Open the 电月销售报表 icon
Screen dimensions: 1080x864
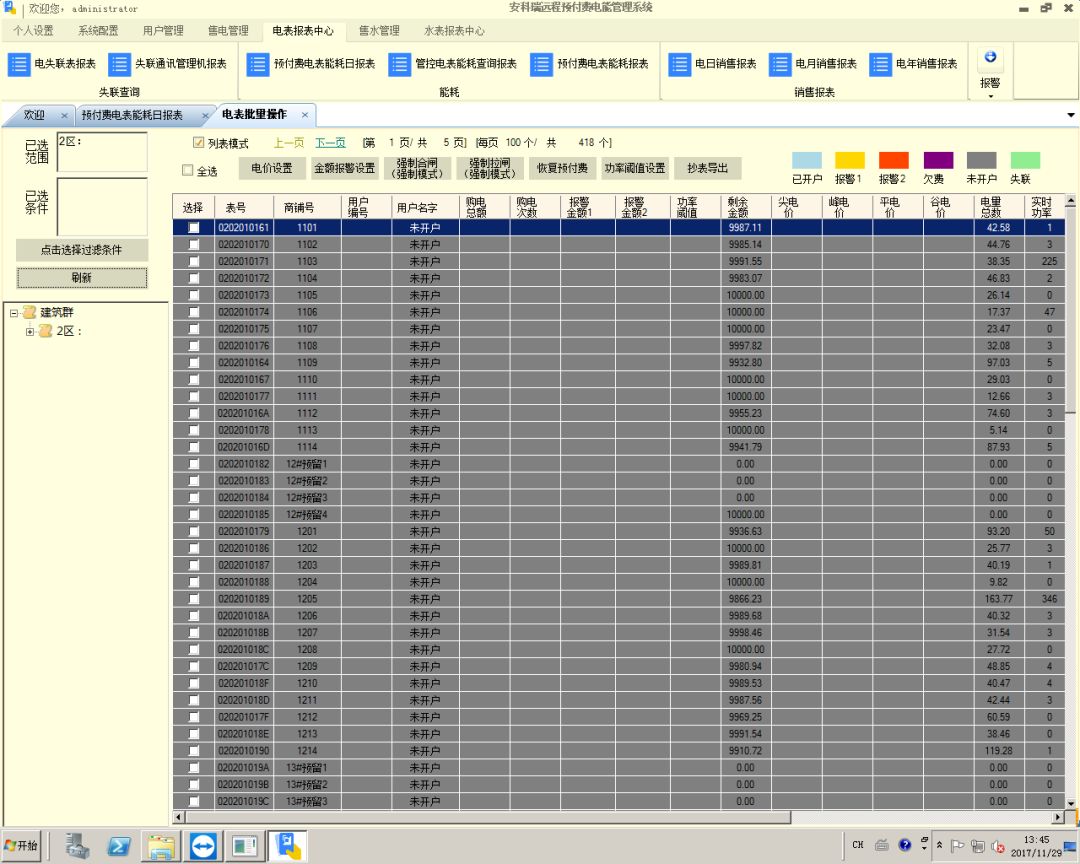[x=780, y=64]
